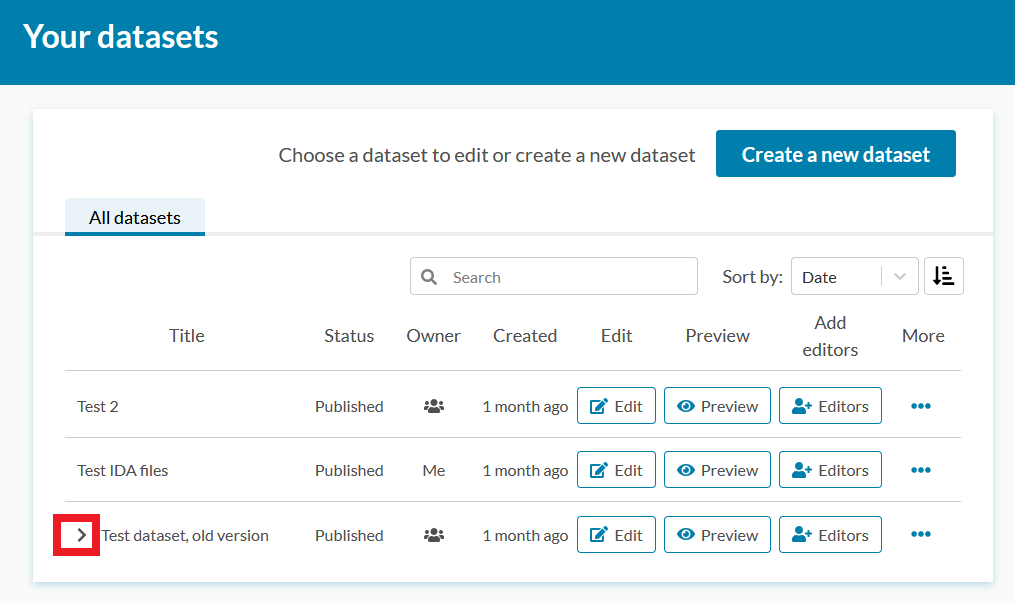Select the 'Test 2' title text

[x=98, y=406]
